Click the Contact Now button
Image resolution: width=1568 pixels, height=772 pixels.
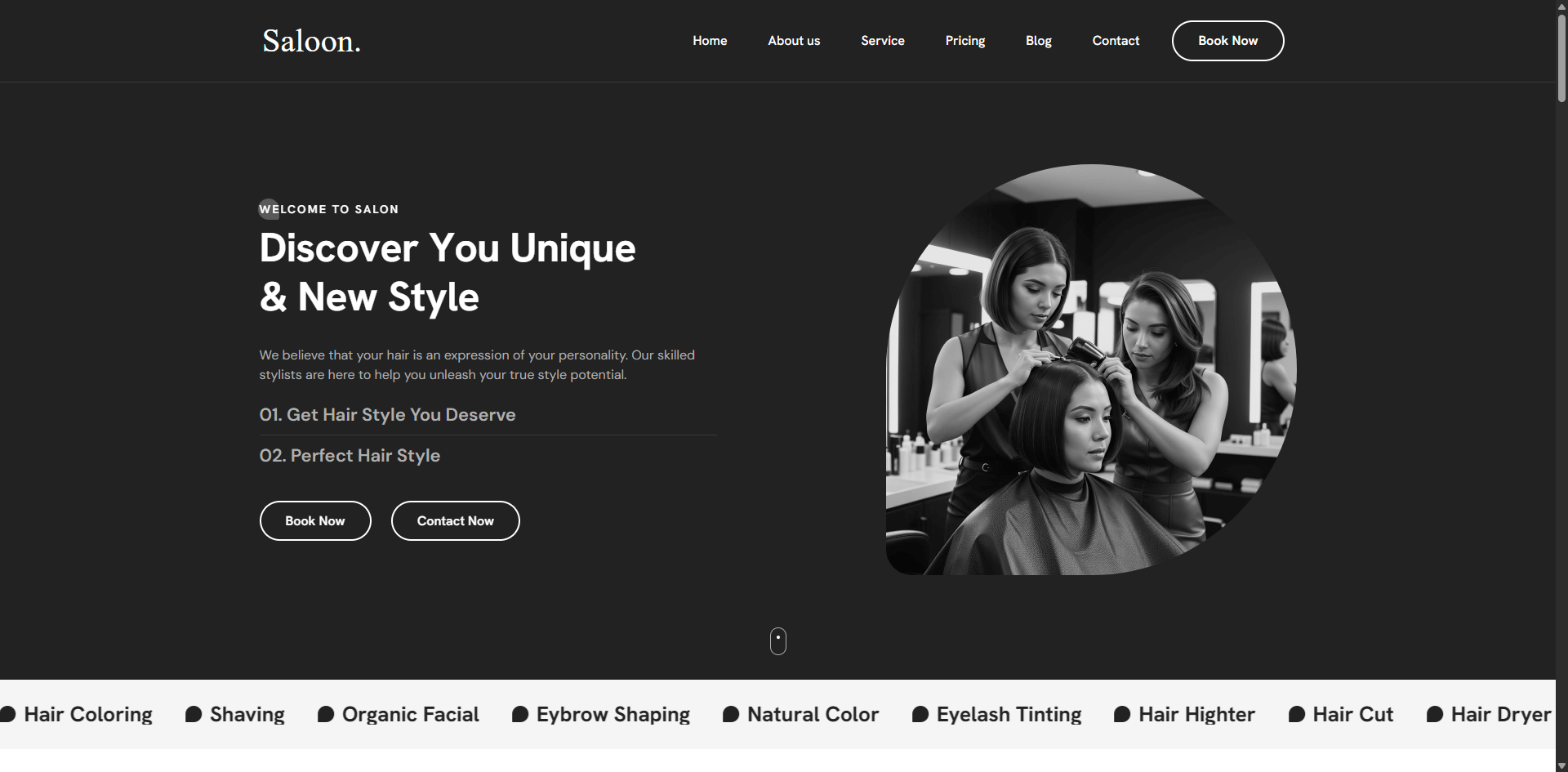[455, 521]
